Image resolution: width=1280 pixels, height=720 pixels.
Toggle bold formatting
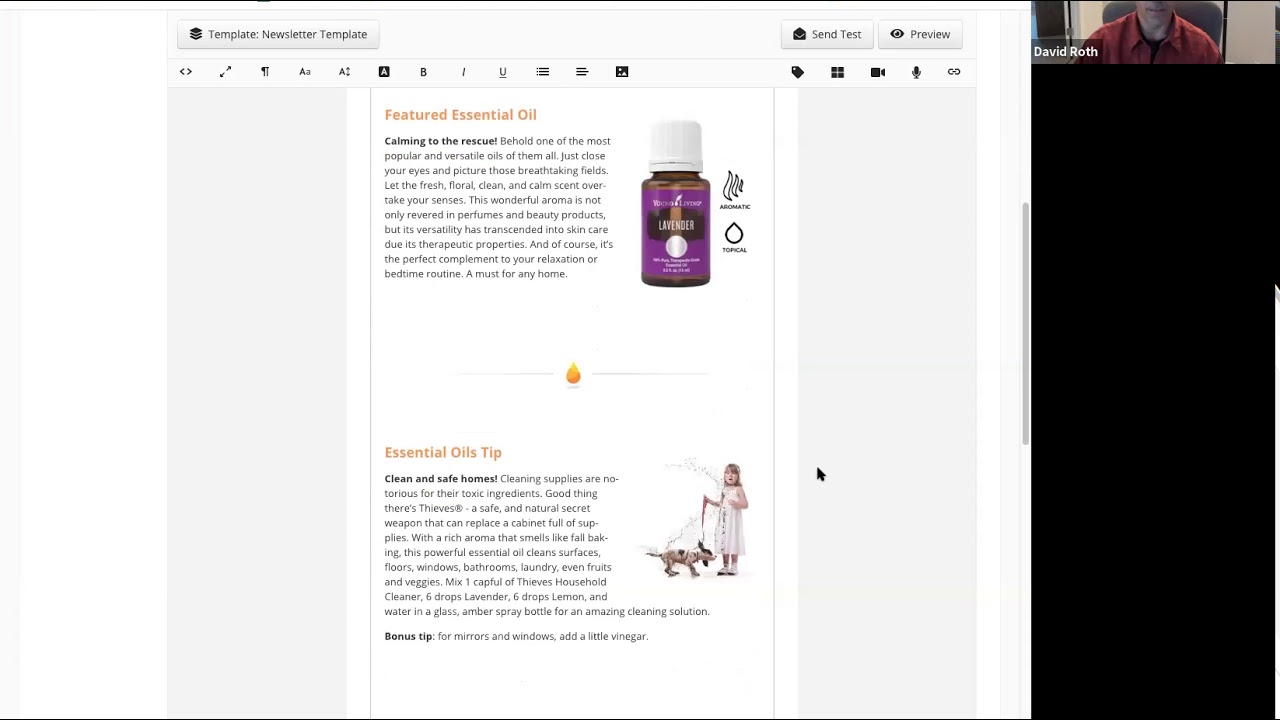(423, 72)
